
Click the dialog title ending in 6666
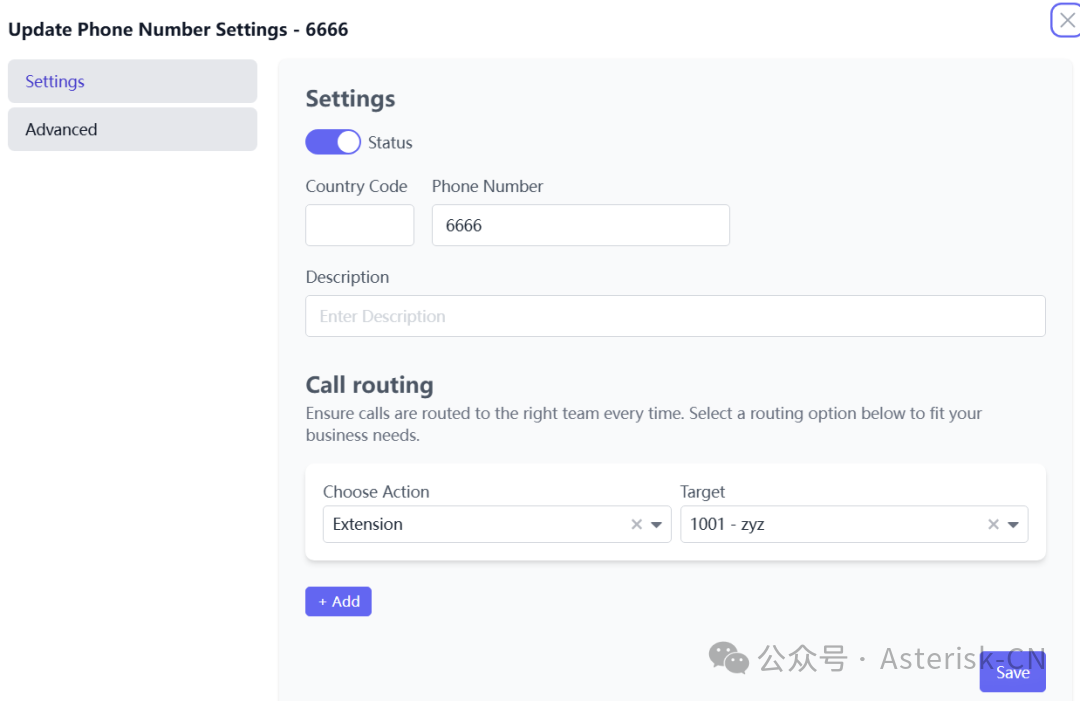click(178, 29)
